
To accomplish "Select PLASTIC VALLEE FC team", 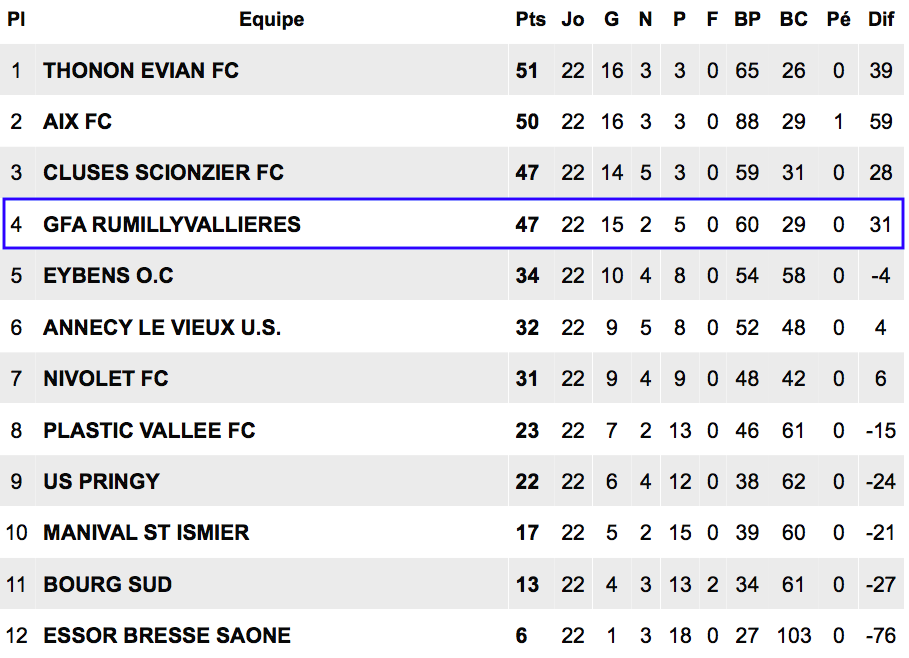I will coord(150,431).
